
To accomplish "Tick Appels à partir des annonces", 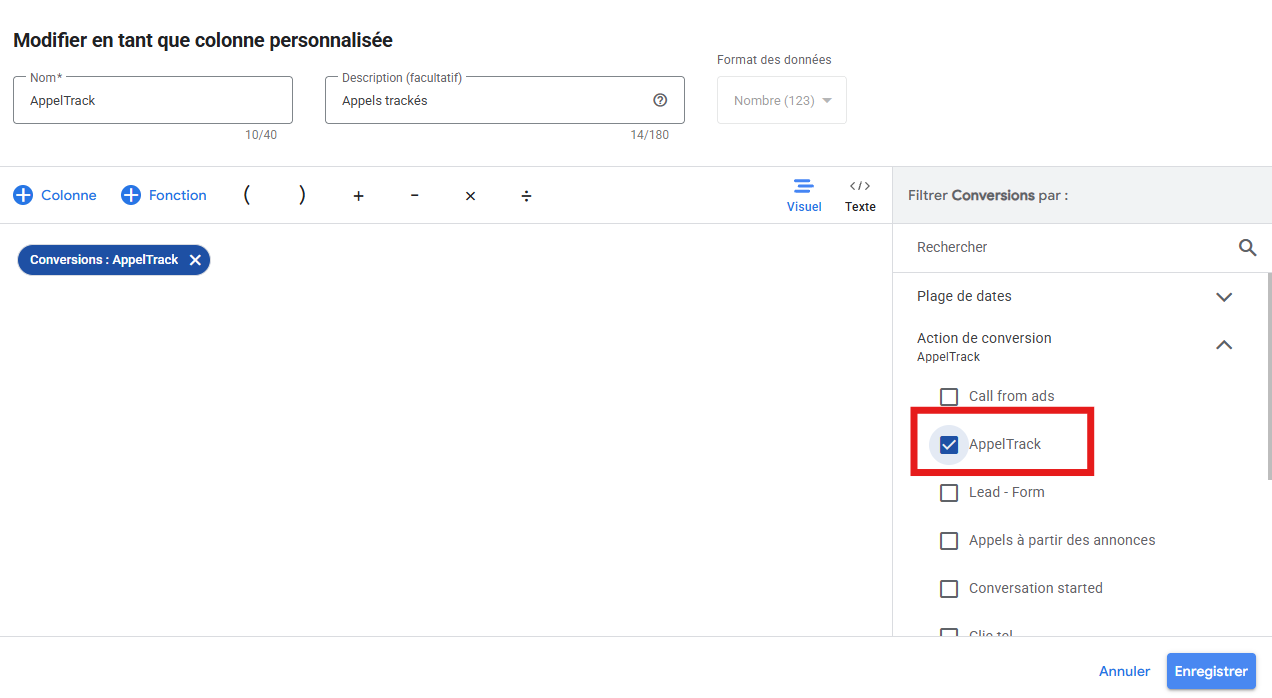I will 949,541.
